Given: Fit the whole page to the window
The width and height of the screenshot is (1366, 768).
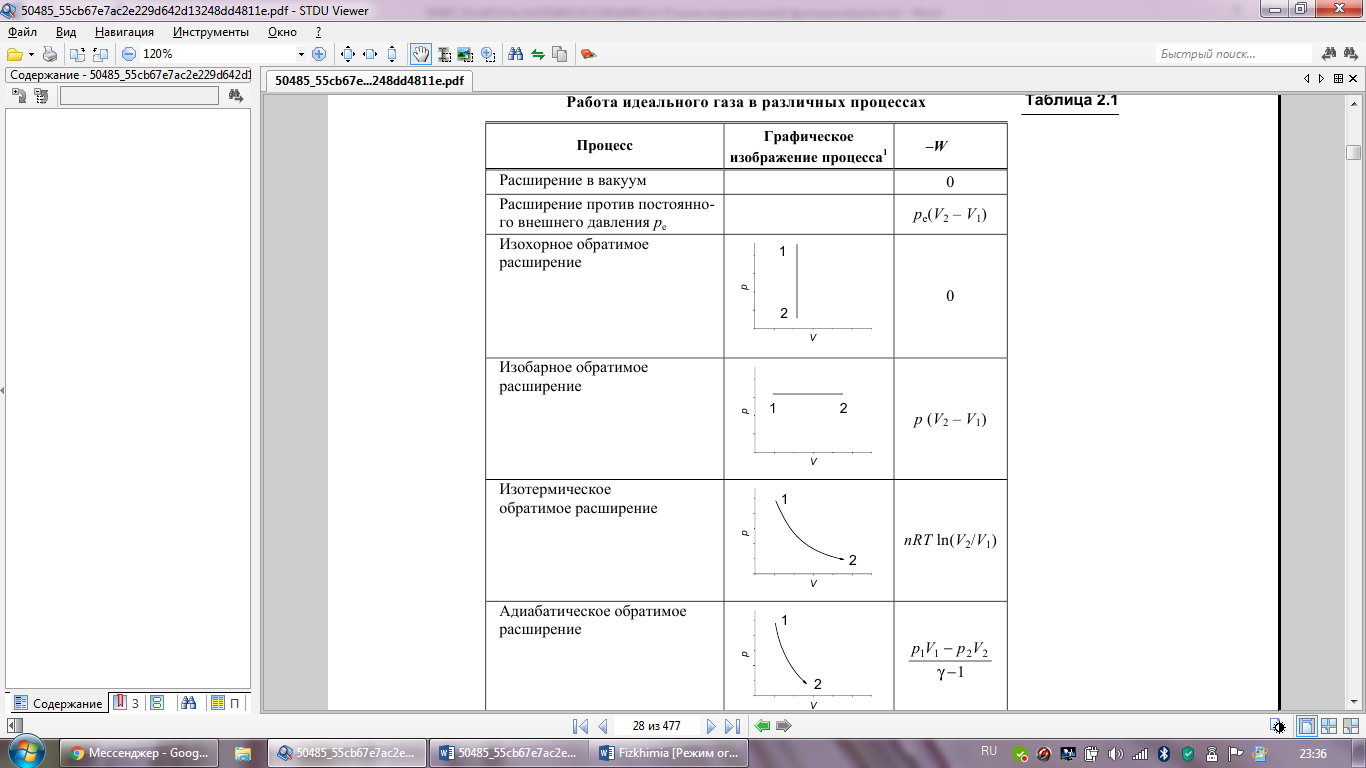Looking at the screenshot, I should [348, 54].
